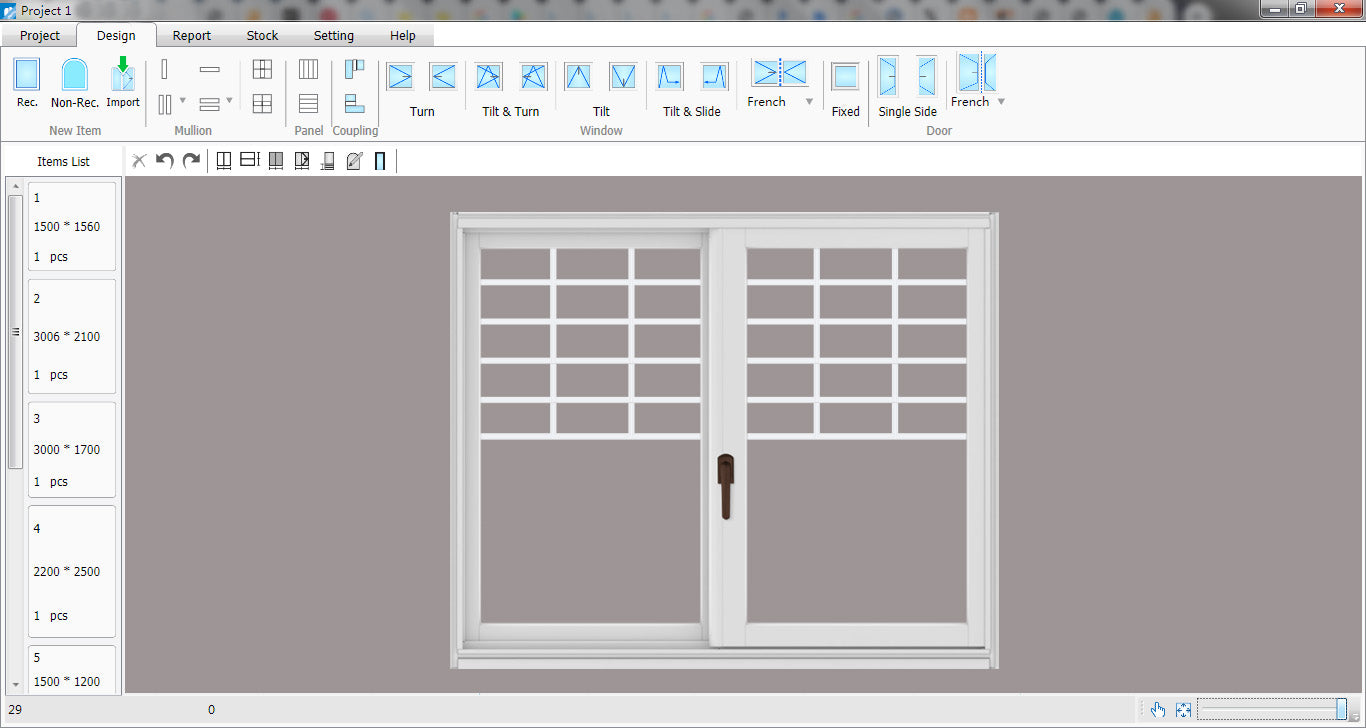Expand the French window dropdown arrow
1366x728 pixels.
[809, 102]
